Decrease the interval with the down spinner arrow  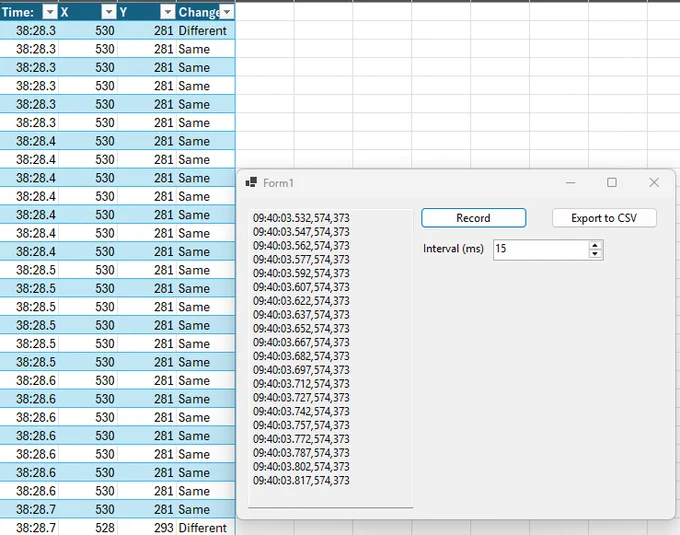[595, 254]
